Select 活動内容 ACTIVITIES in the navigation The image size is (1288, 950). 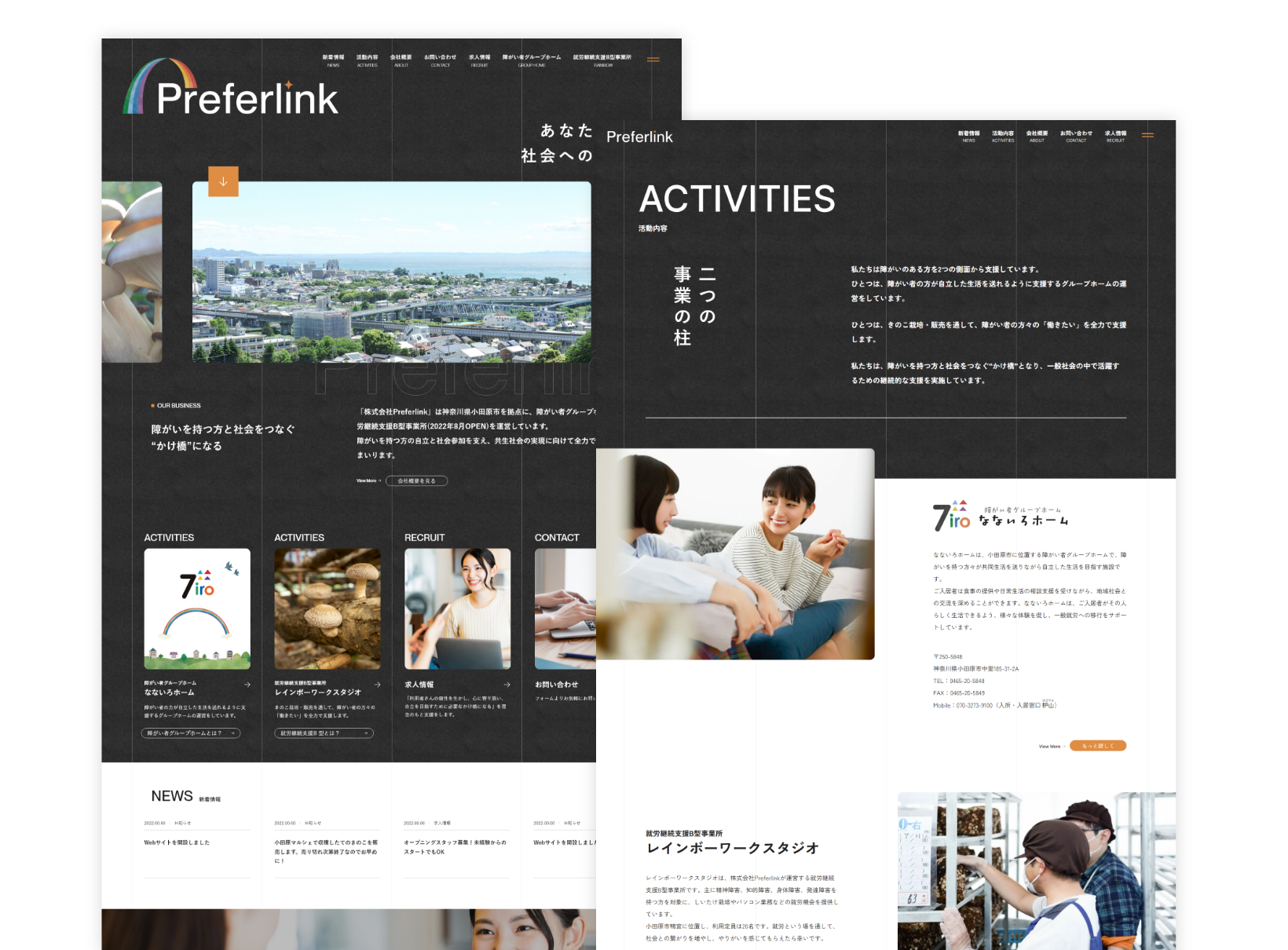pos(368,59)
